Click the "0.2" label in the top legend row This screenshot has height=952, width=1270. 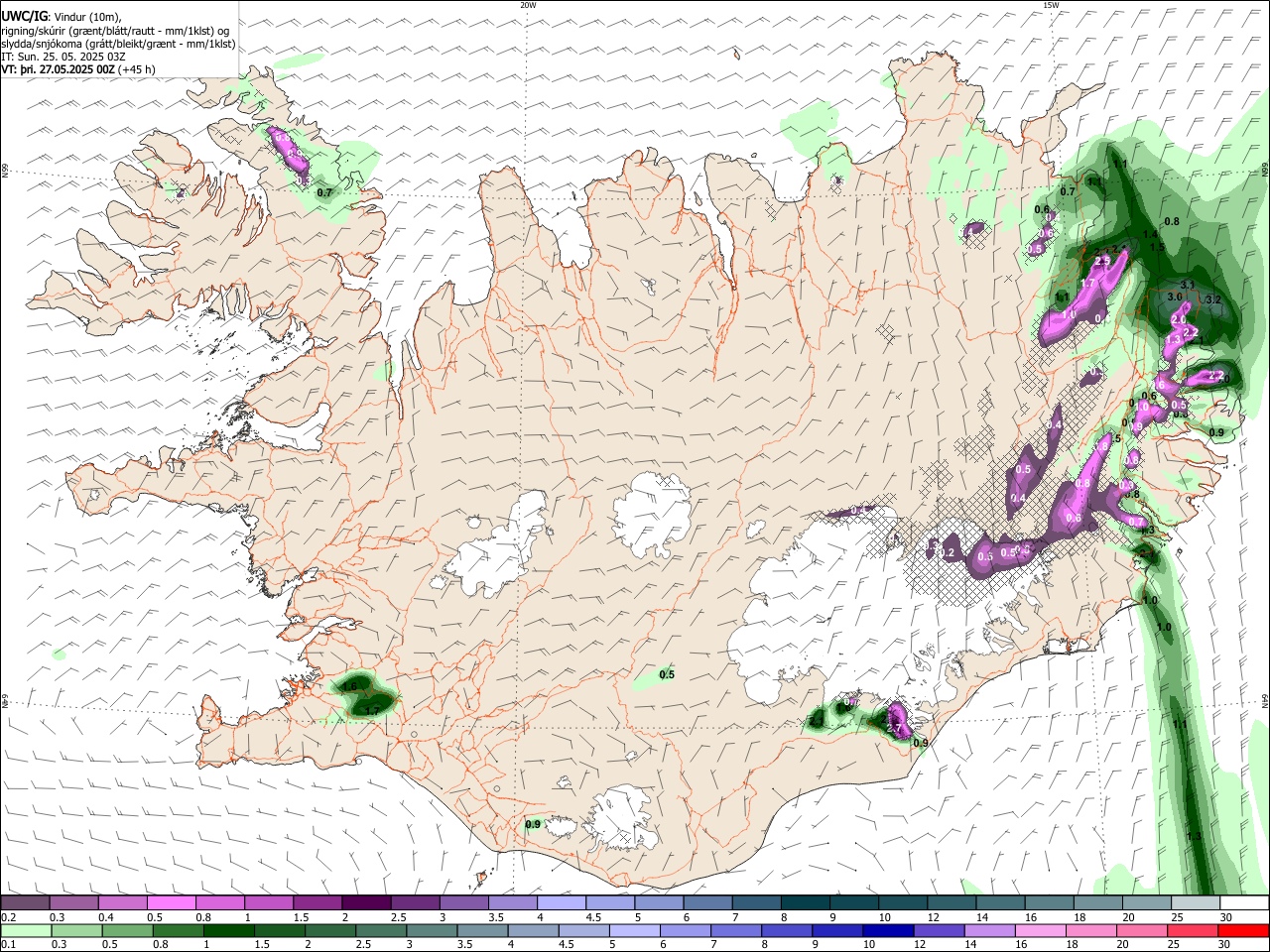[x=8, y=917]
